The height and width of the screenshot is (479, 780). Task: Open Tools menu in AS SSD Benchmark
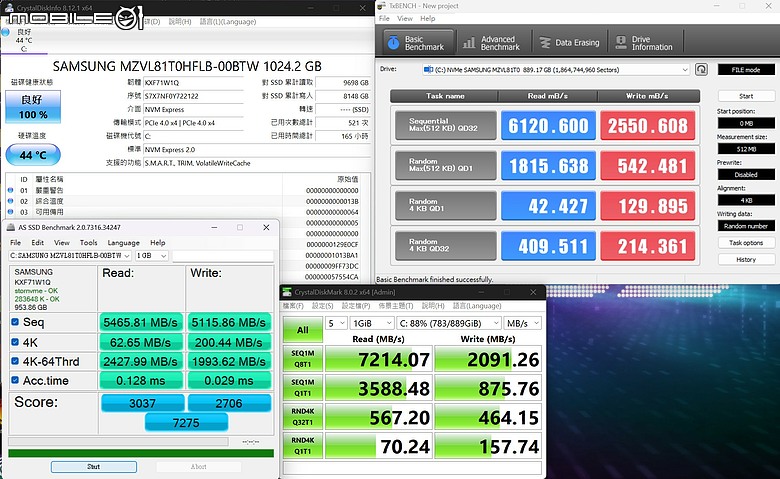pyautogui.click(x=88, y=243)
